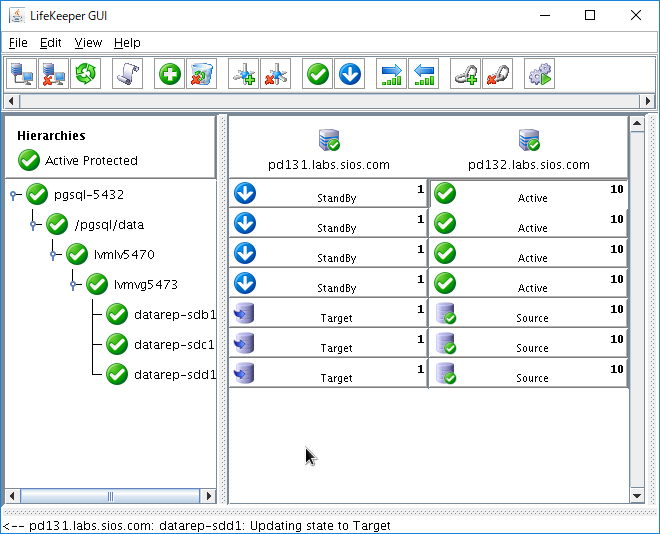This screenshot has height=534, width=660.
Task: Collapse the pgsql-5432 tree node
Action: click(14, 195)
